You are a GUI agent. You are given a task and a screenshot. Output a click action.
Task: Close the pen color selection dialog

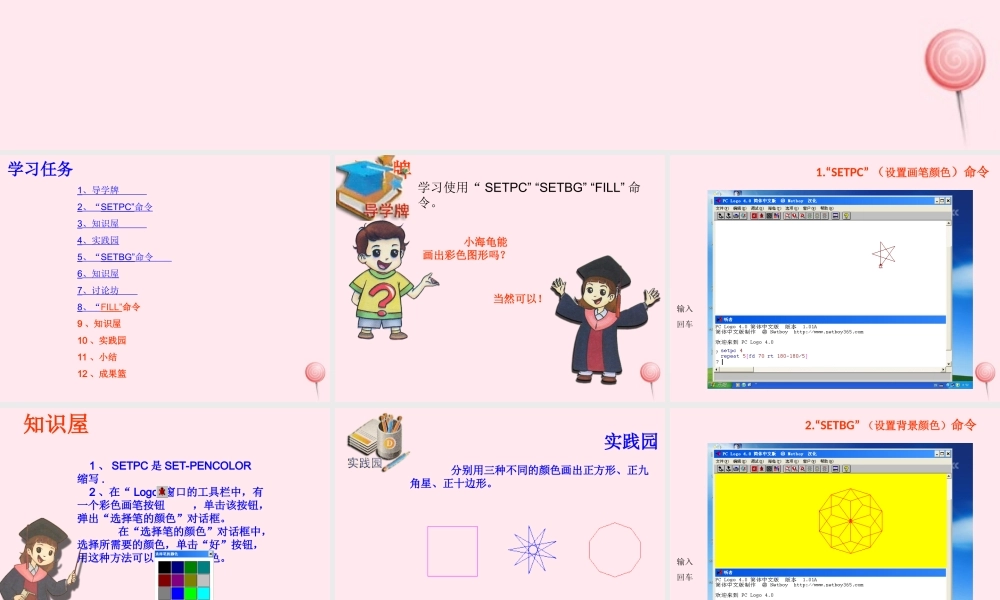(x=211, y=553)
